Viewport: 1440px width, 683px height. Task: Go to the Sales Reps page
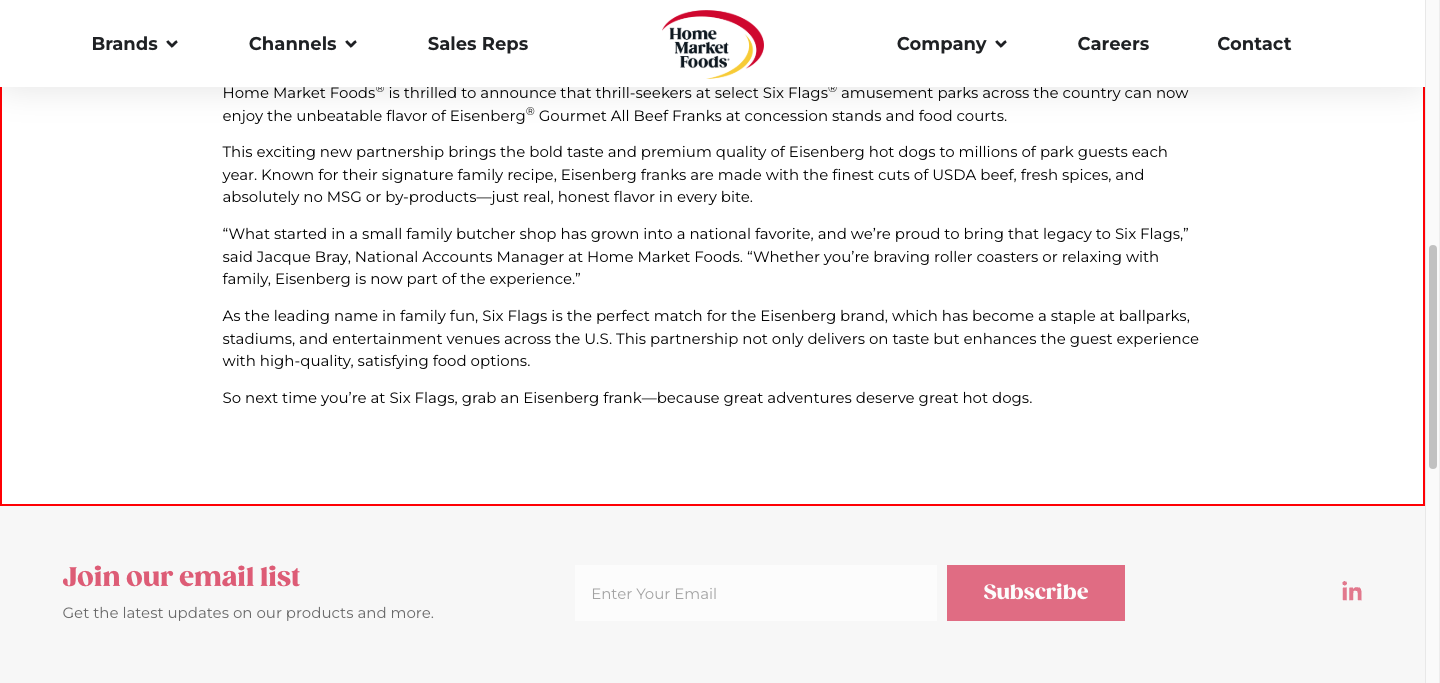point(478,44)
